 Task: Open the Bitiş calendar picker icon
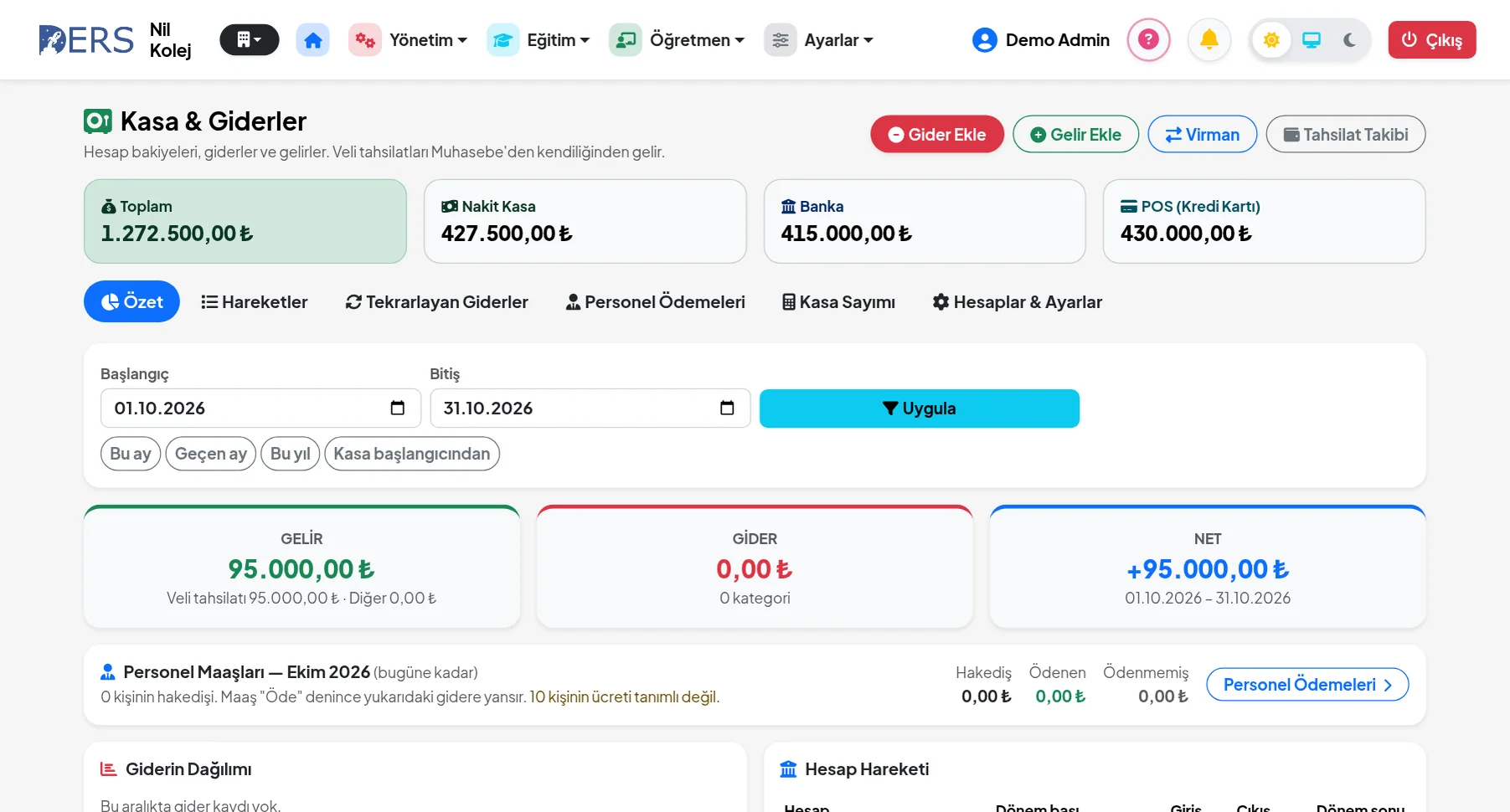[727, 408]
